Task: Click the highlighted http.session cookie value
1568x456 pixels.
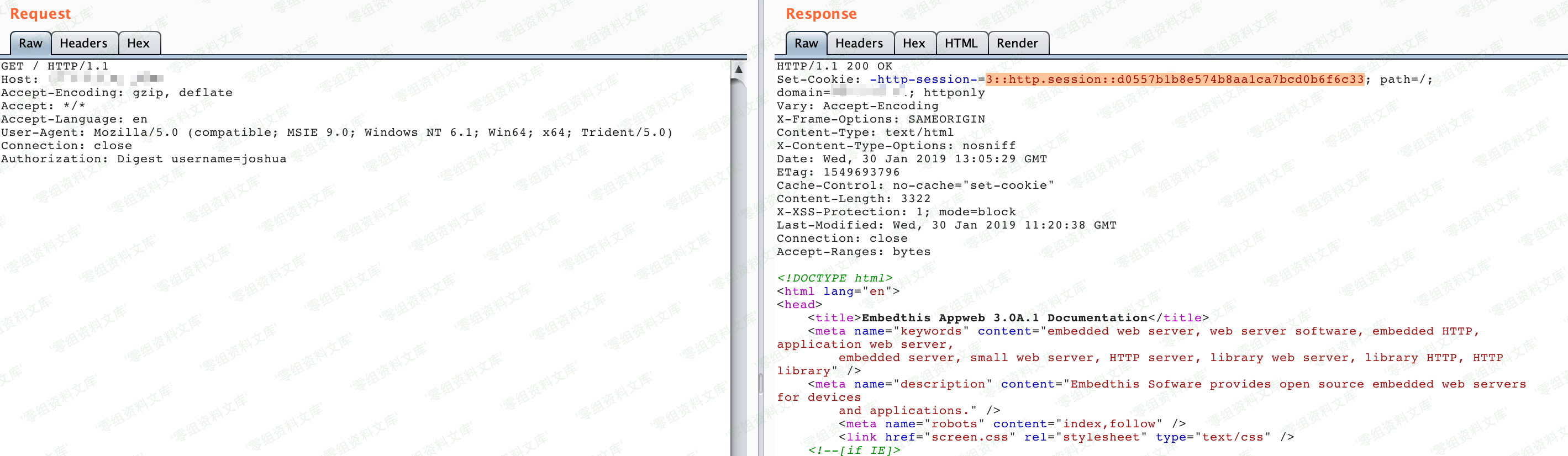Action: [1174, 79]
